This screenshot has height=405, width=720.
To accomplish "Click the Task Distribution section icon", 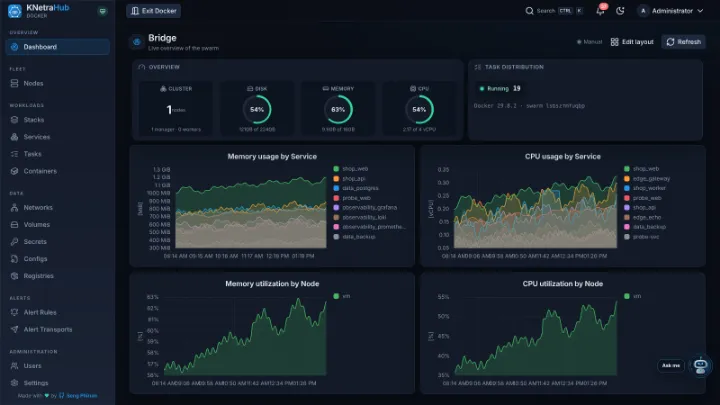I will click(x=478, y=67).
